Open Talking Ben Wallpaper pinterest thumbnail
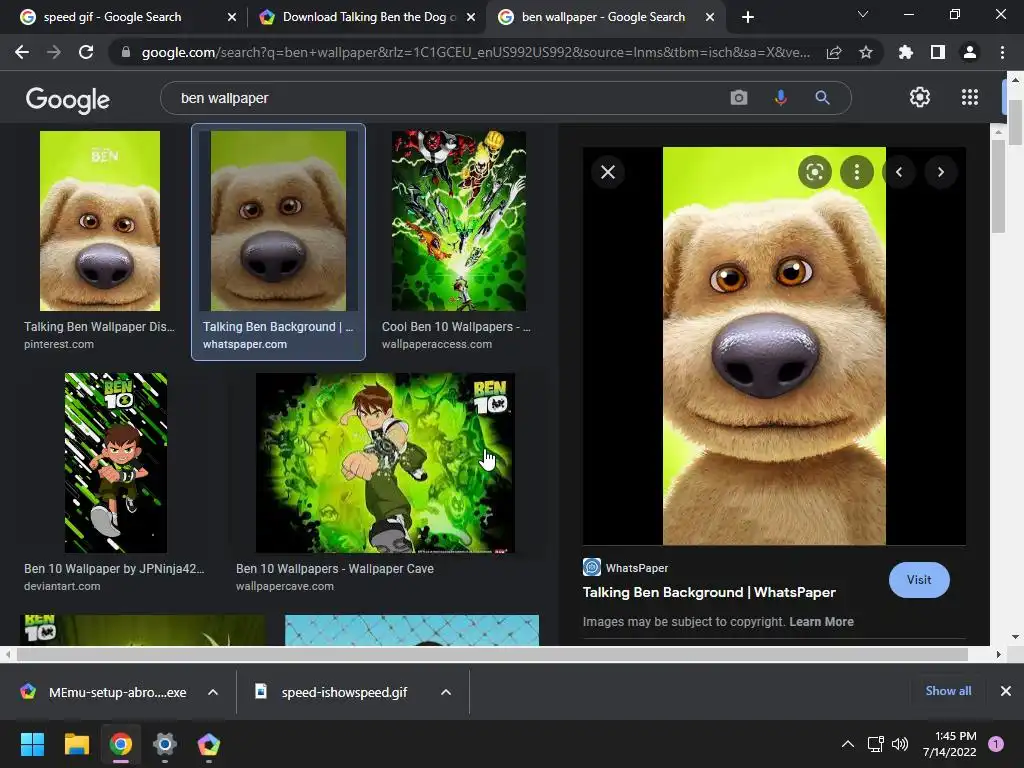1024x768 pixels. tap(100, 221)
